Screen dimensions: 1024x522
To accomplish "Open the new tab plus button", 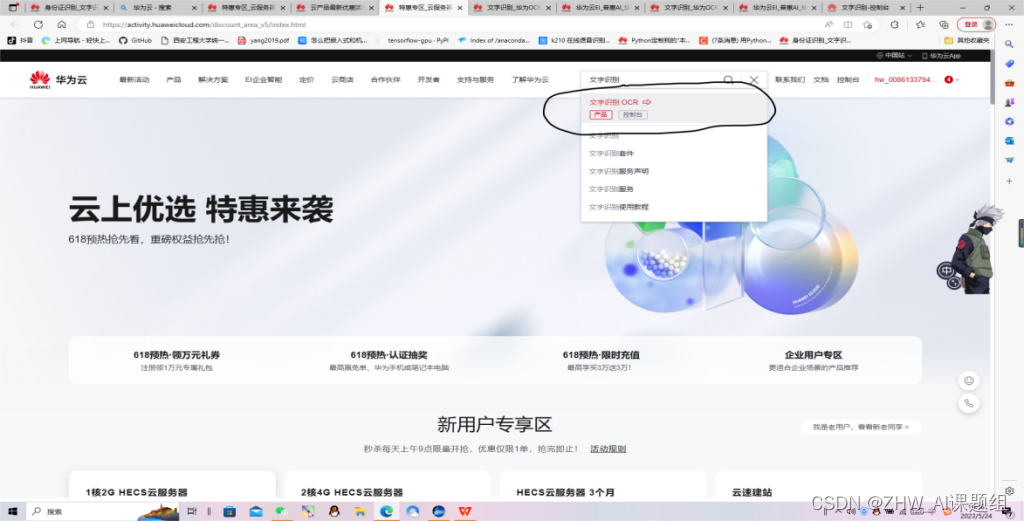I will [x=920, y=7].
